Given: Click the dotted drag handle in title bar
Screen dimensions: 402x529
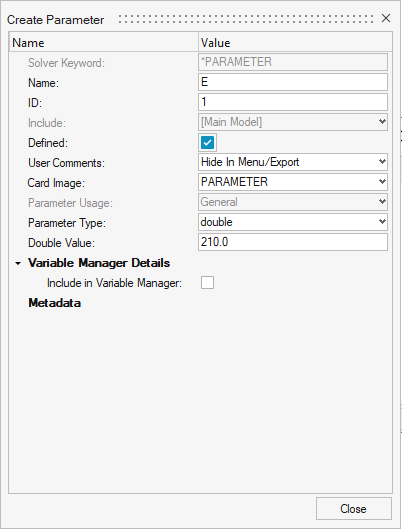Looking at the screenshot, I should pyautogui.click(x=246, y=19).
